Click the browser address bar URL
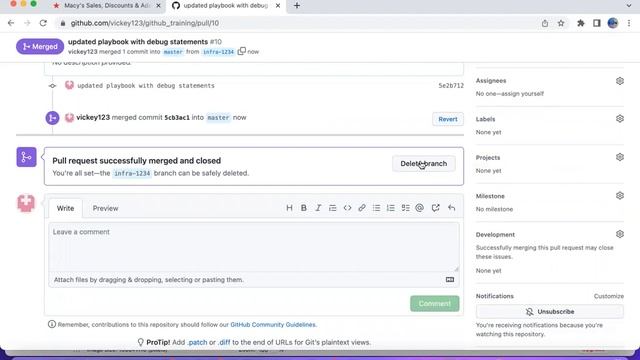This screenshot has height=360, width=640. pyautogui.click(x=145, y=23)
